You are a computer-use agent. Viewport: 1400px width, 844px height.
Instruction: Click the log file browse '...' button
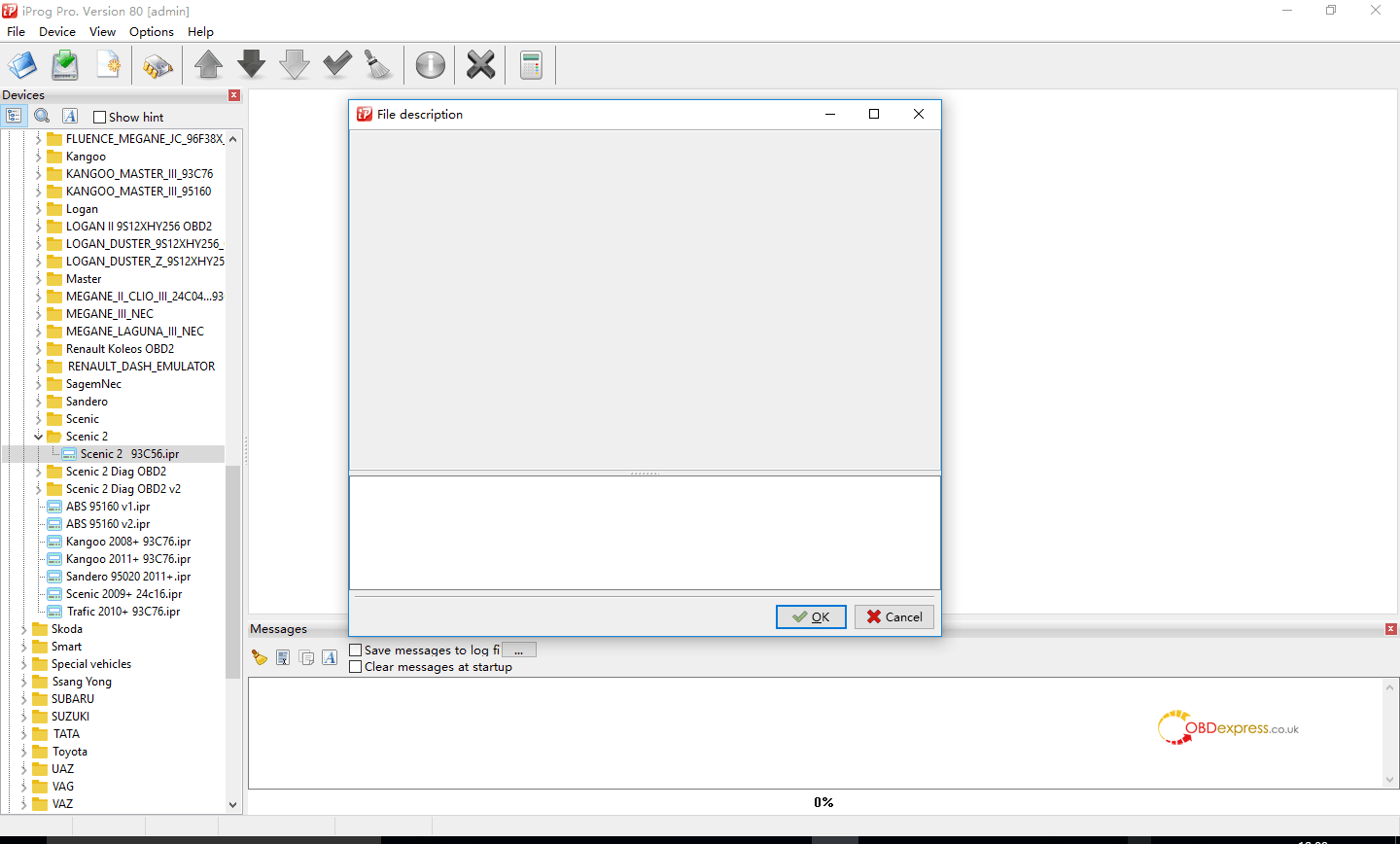coord(519,650)
